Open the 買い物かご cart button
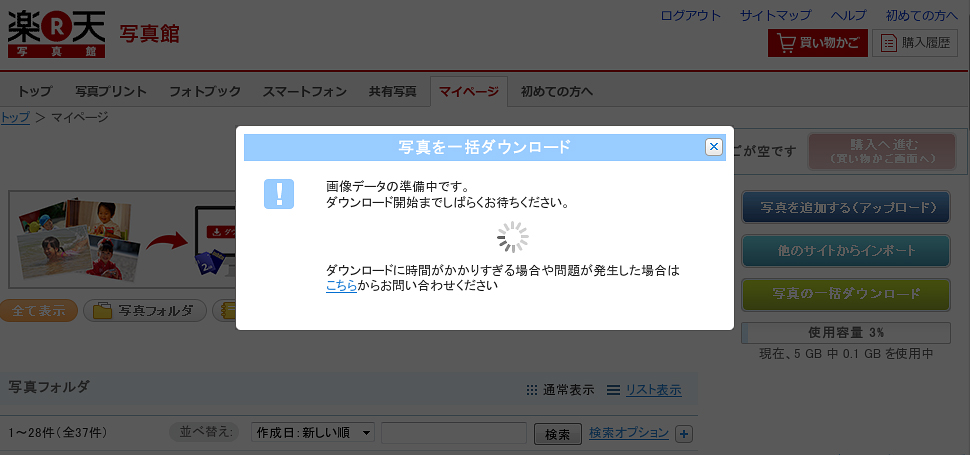This screenshot has height=455, width=970. [x=818, y=43]
